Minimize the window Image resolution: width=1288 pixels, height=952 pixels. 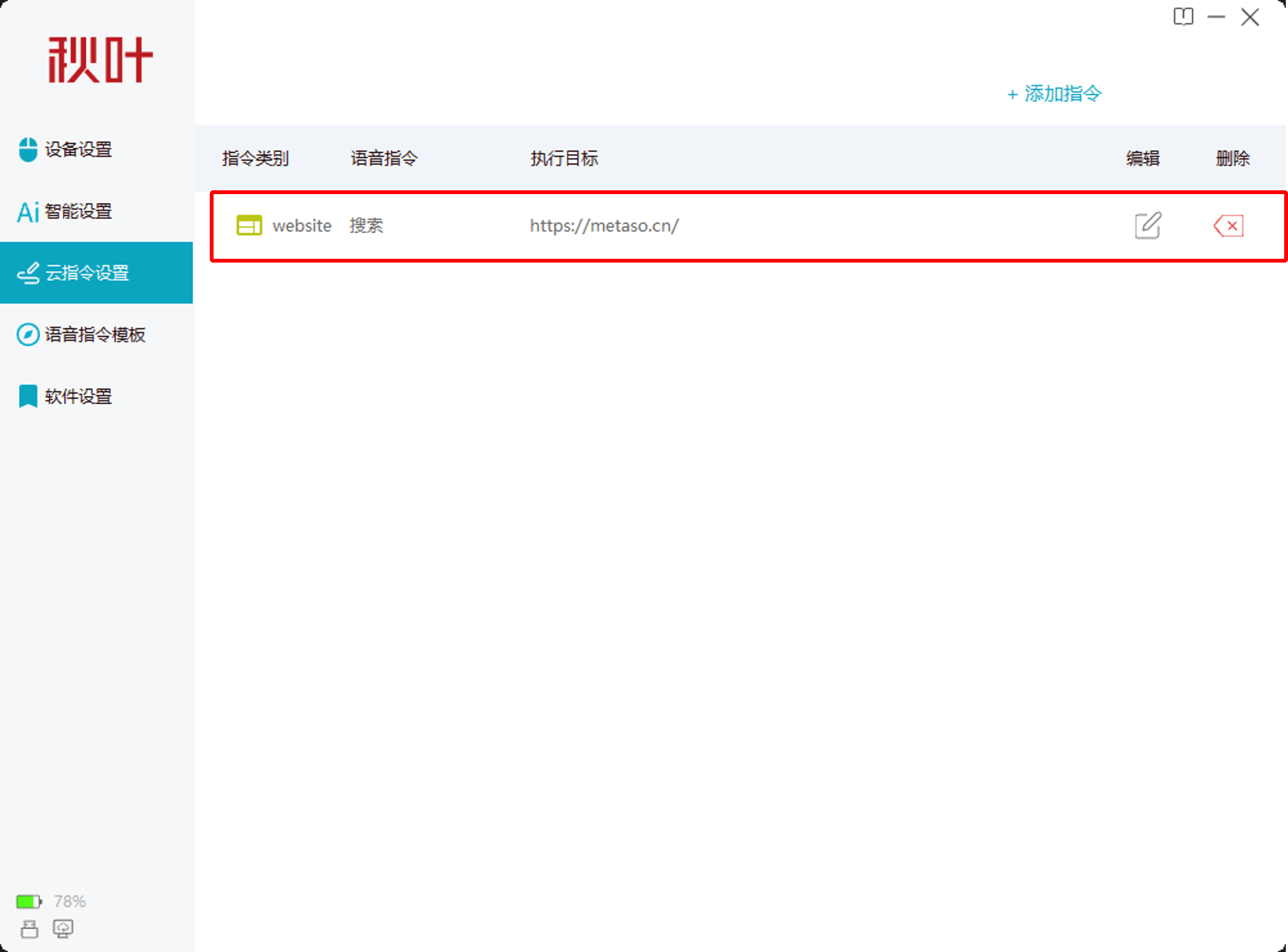(x=1216, y=17)
